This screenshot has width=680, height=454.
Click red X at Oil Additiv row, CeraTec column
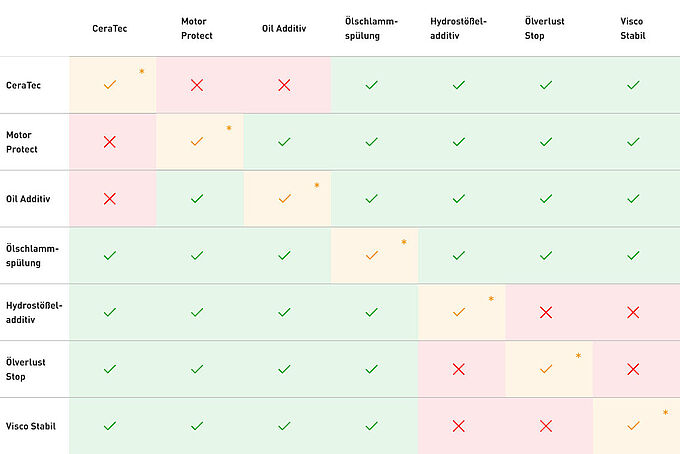[110, 199]
